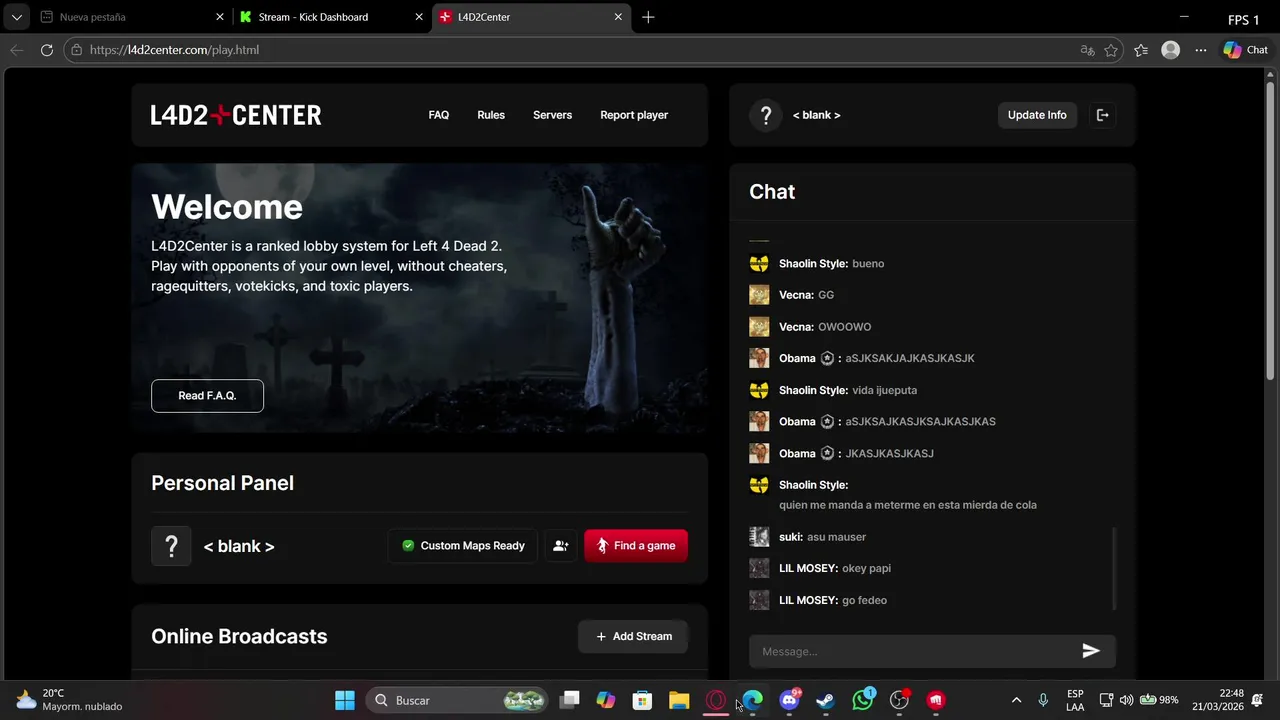Open the browser profile avatar

[x=1171, y=50]
